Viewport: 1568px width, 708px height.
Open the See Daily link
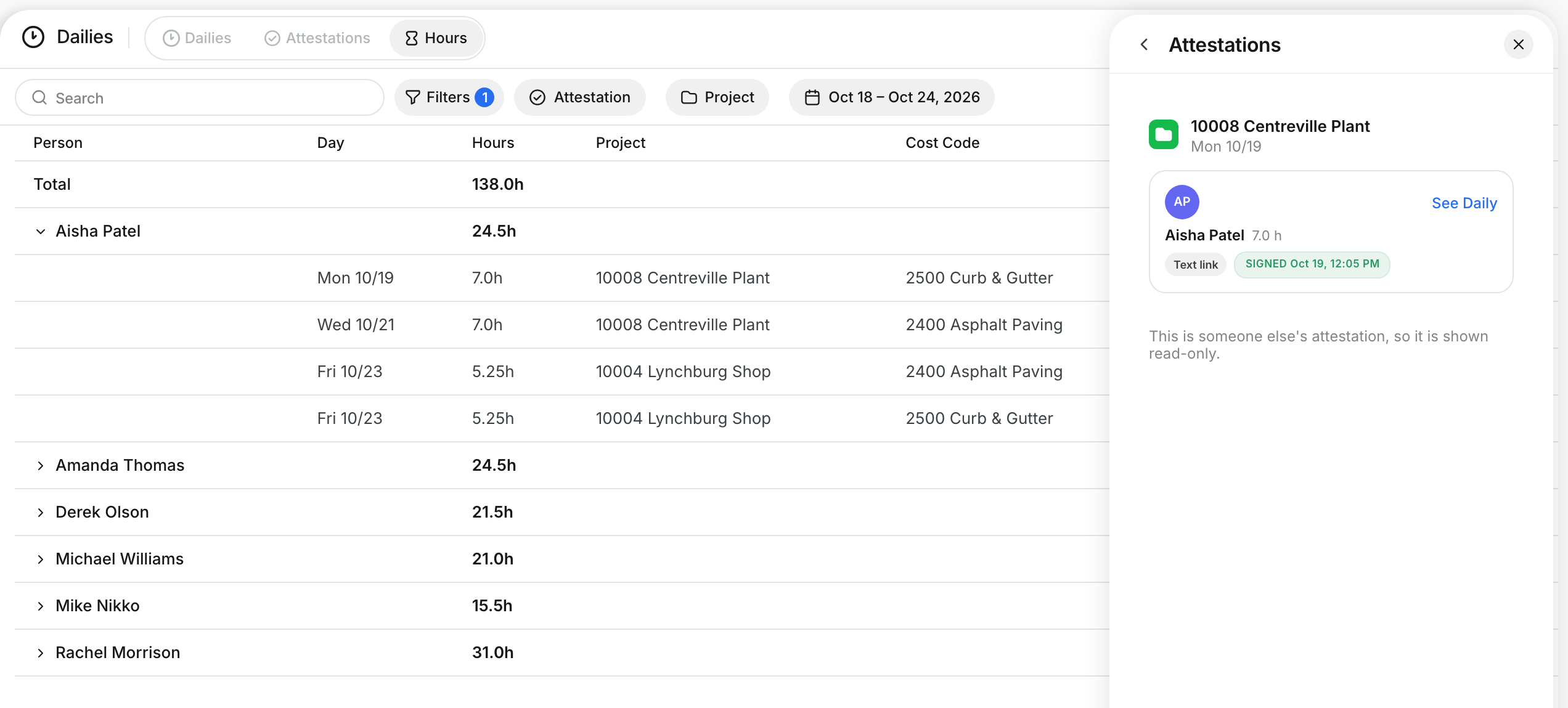[x=1464, y=203]
